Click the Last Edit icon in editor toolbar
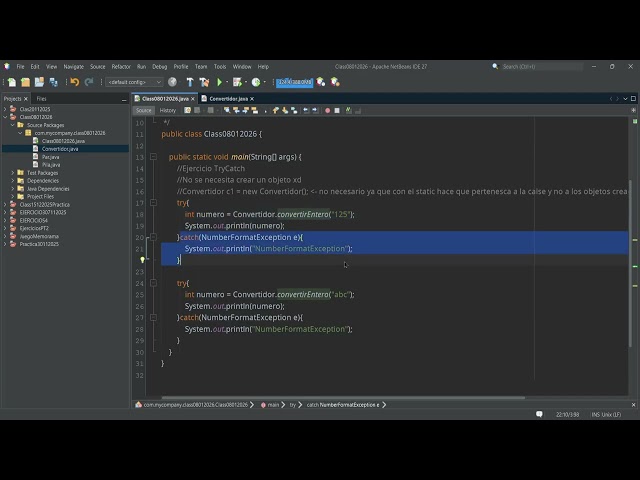The image size is (640, 480). point(187,110)
